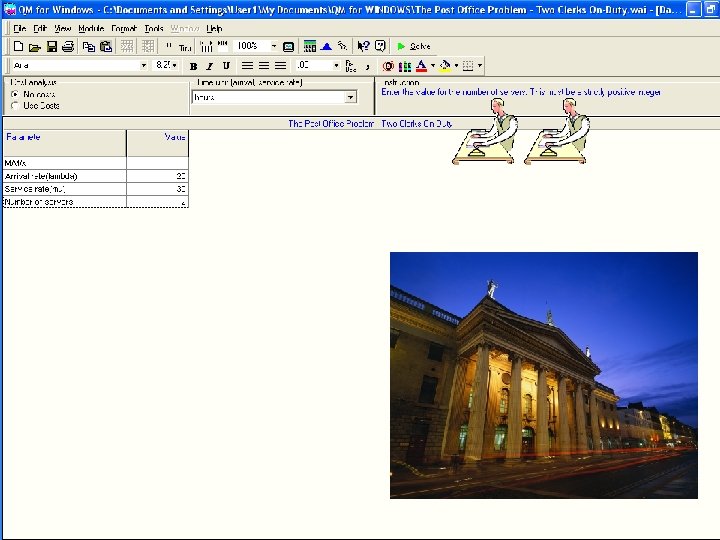Center align text
Viewport: 720px width, 540px height.
click(x=264, y=66)
